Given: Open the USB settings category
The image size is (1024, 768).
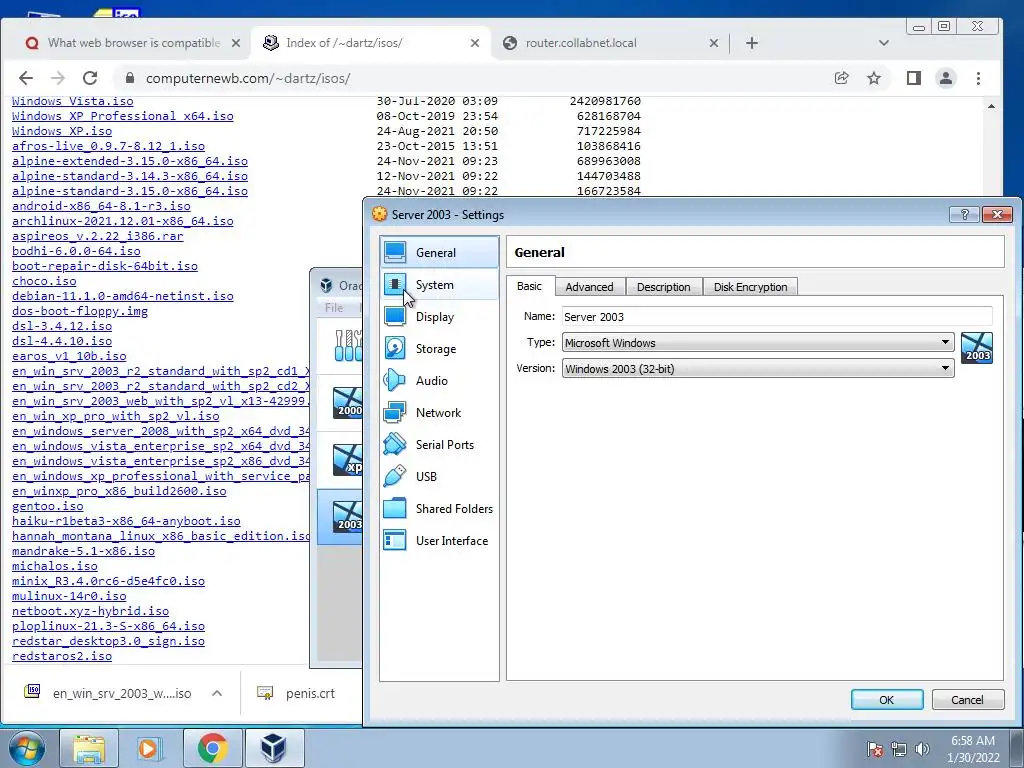Looking at the screenshot, I should [x=440, y=477].
